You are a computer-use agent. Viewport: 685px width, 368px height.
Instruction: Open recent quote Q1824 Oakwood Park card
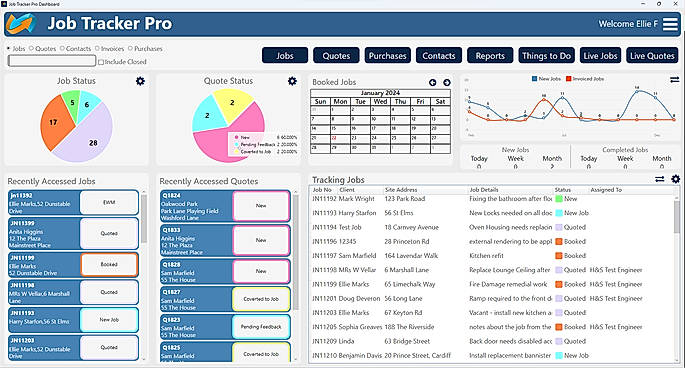click(x=225, y=206)
